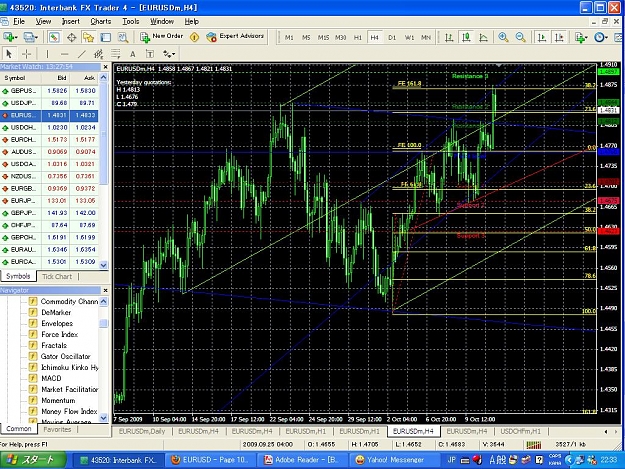
Task: Toggle the Expert Advisors button
Action: pos(235,37)
